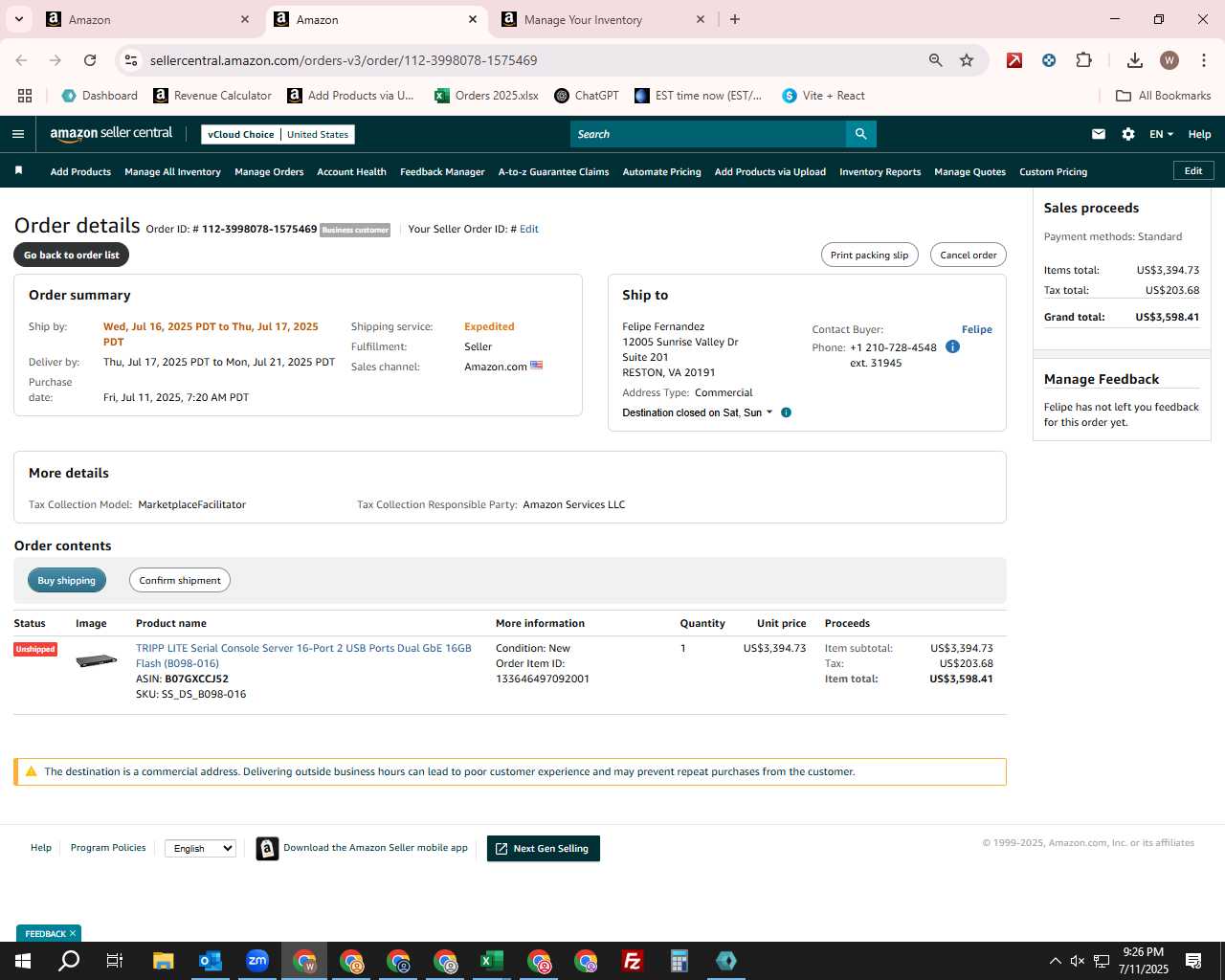This screenshot has height=980, width=1225.
Task: Expand the EN language dropdown in the header
Action: (x=1161, y=134)
